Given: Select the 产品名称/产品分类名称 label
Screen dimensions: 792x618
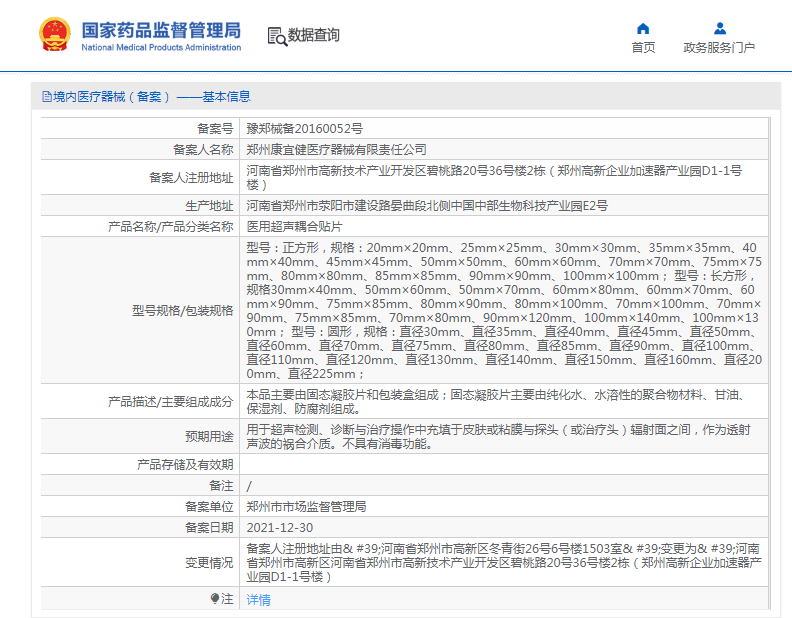Looking at the screenshot, I should 171,227.
